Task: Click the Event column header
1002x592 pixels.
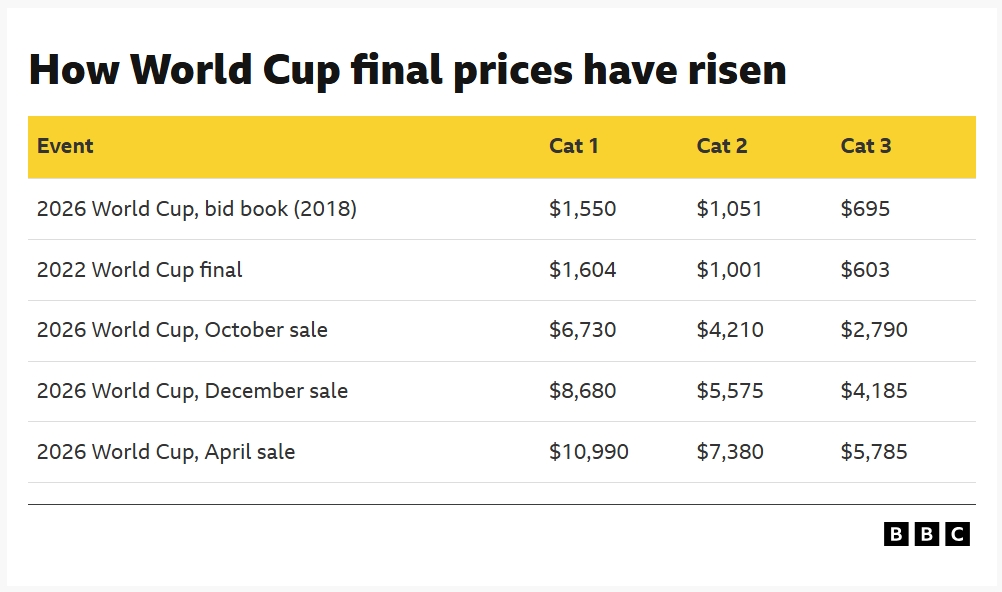Action: pyautogui.click(x=65, y=146)
